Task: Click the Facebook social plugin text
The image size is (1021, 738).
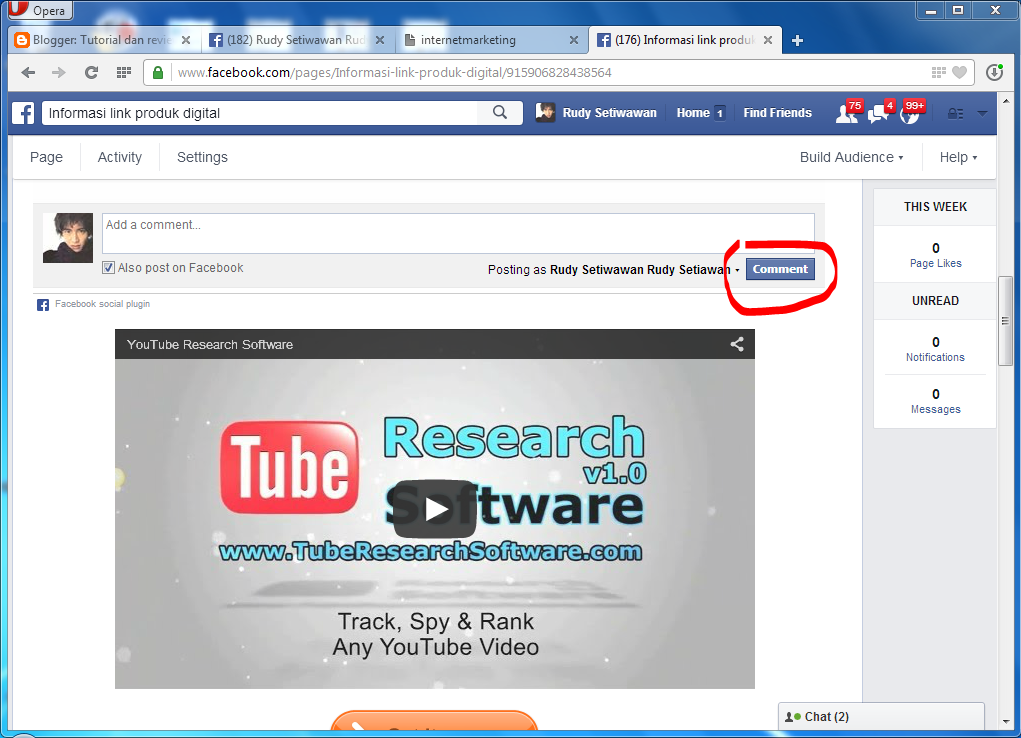Action: (102, 304)
